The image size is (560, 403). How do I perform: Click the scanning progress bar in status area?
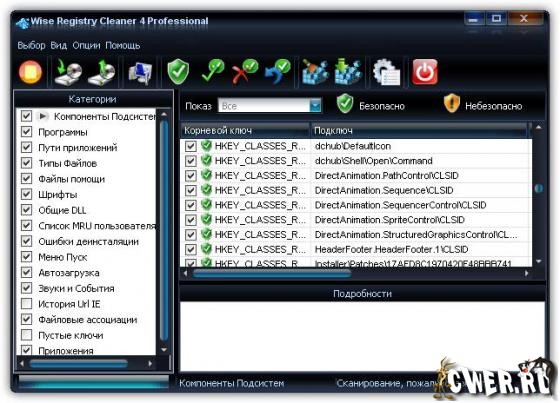pos(94,383)
